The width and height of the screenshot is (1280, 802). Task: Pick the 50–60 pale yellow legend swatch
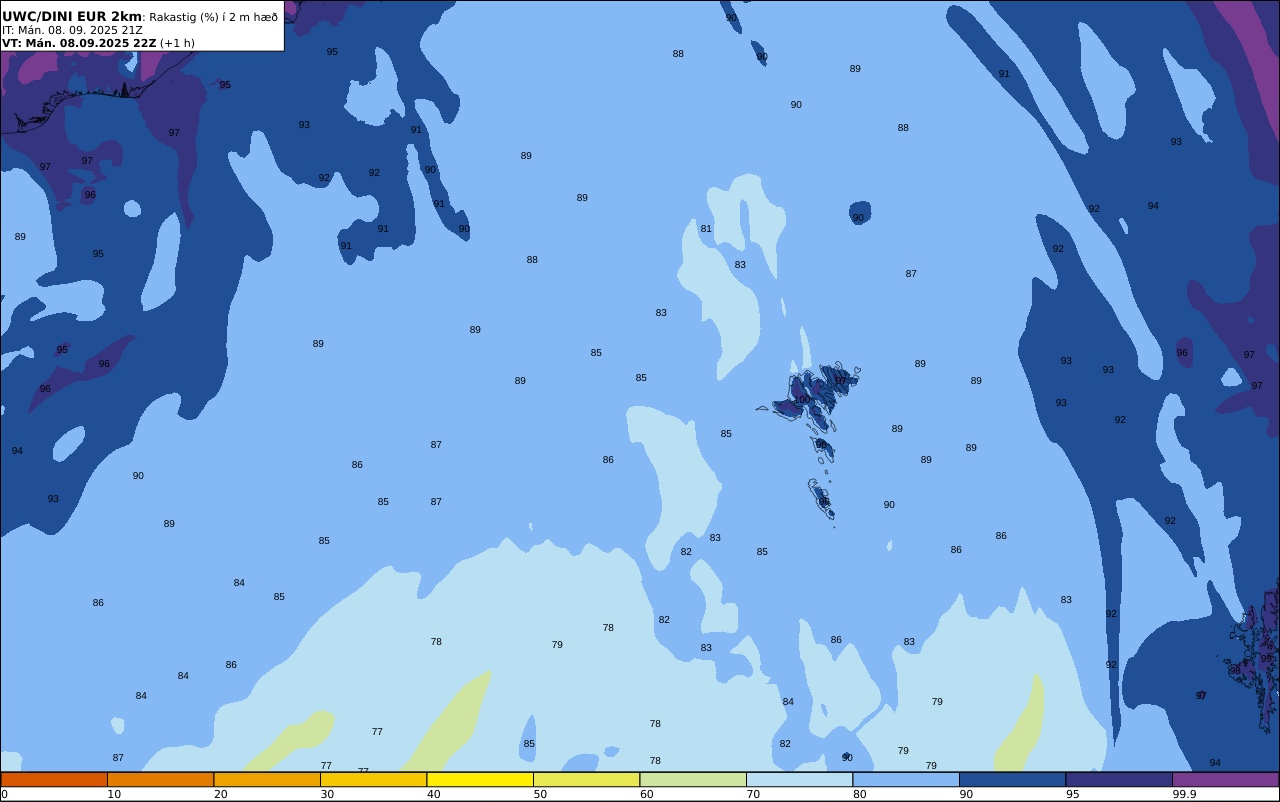pyautogui.click(x=586, y=779)
